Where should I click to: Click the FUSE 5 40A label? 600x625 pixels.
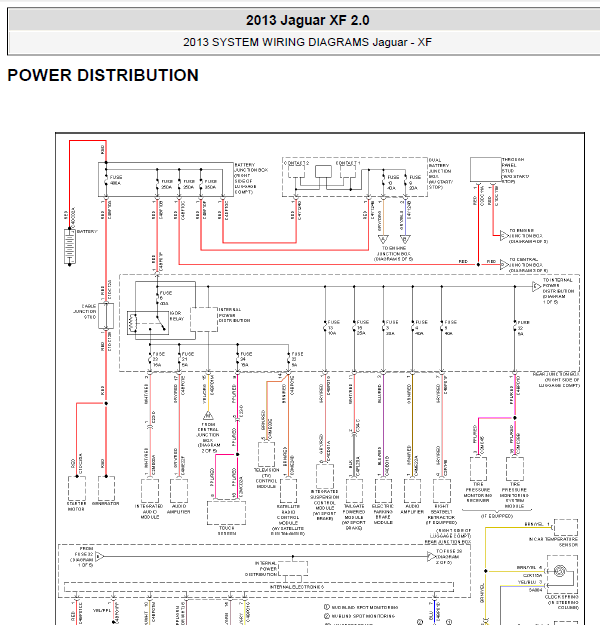point(450,327)
